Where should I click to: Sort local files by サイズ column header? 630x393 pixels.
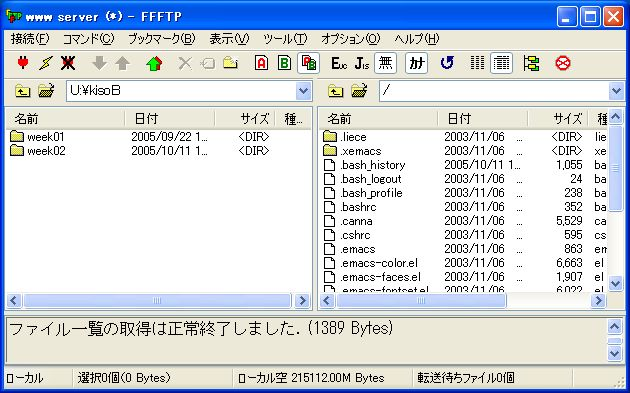pos(245,119)
